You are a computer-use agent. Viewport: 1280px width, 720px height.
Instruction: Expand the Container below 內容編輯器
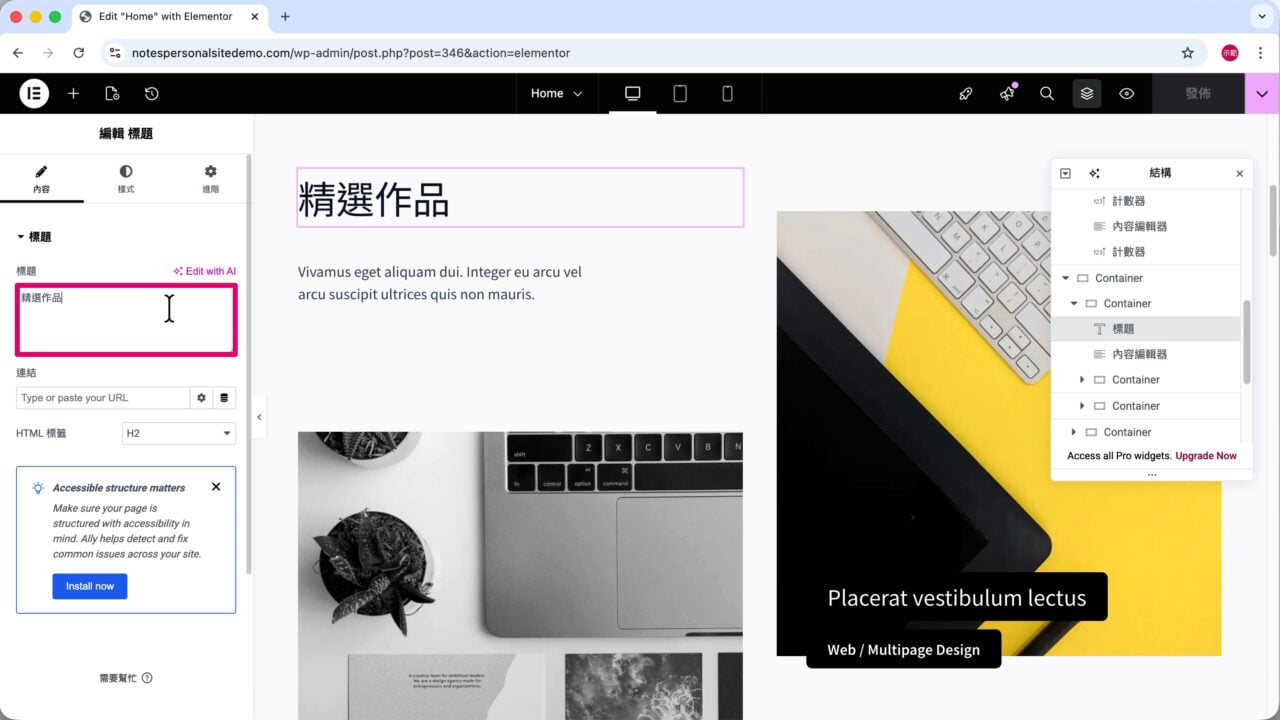pyautogui.click(x=1082, y=380)
